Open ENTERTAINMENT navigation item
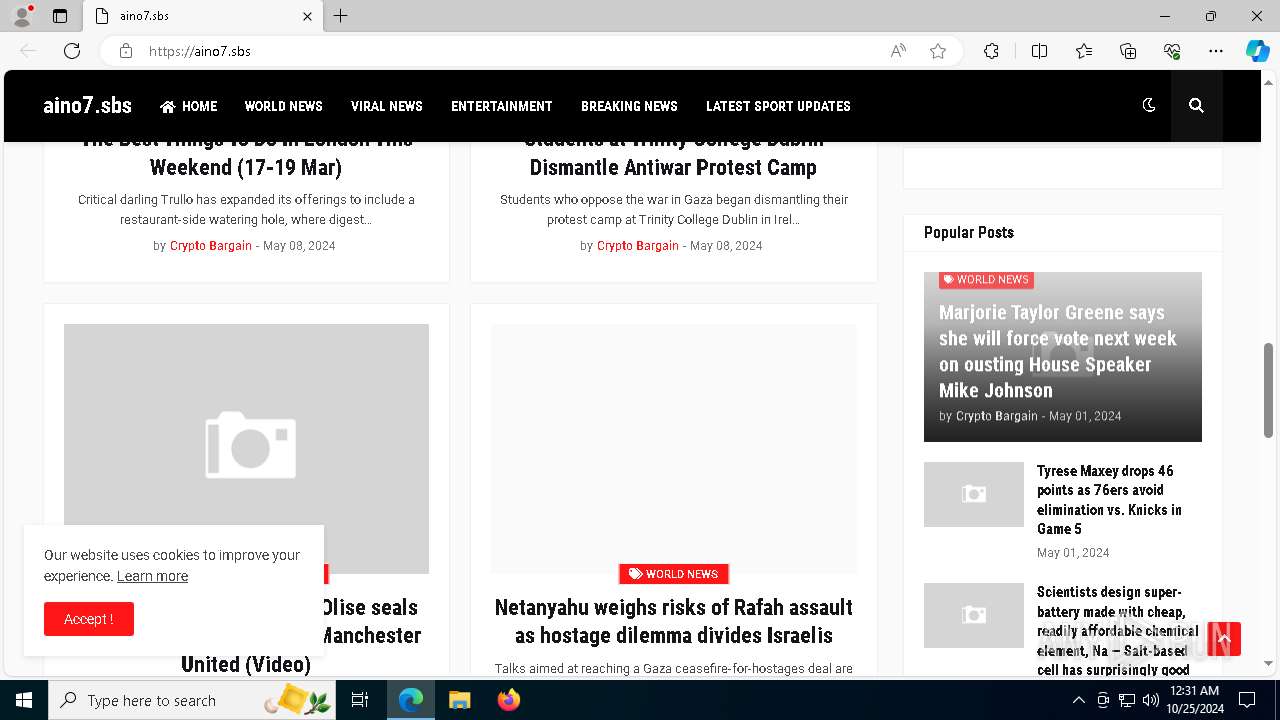The image size is (1280, 720). [x=501, y=106]
